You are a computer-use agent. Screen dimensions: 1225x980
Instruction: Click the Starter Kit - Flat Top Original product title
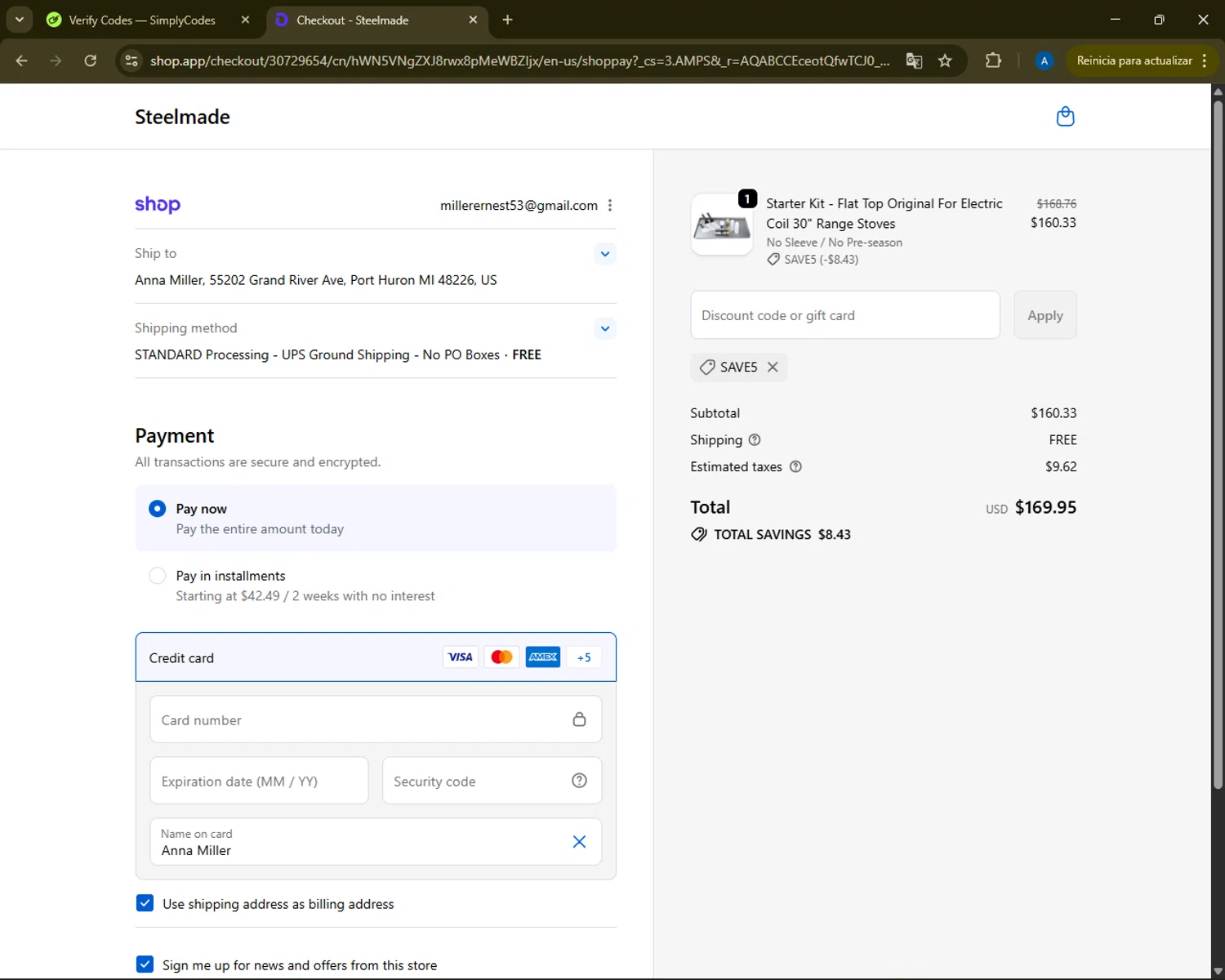884,214
